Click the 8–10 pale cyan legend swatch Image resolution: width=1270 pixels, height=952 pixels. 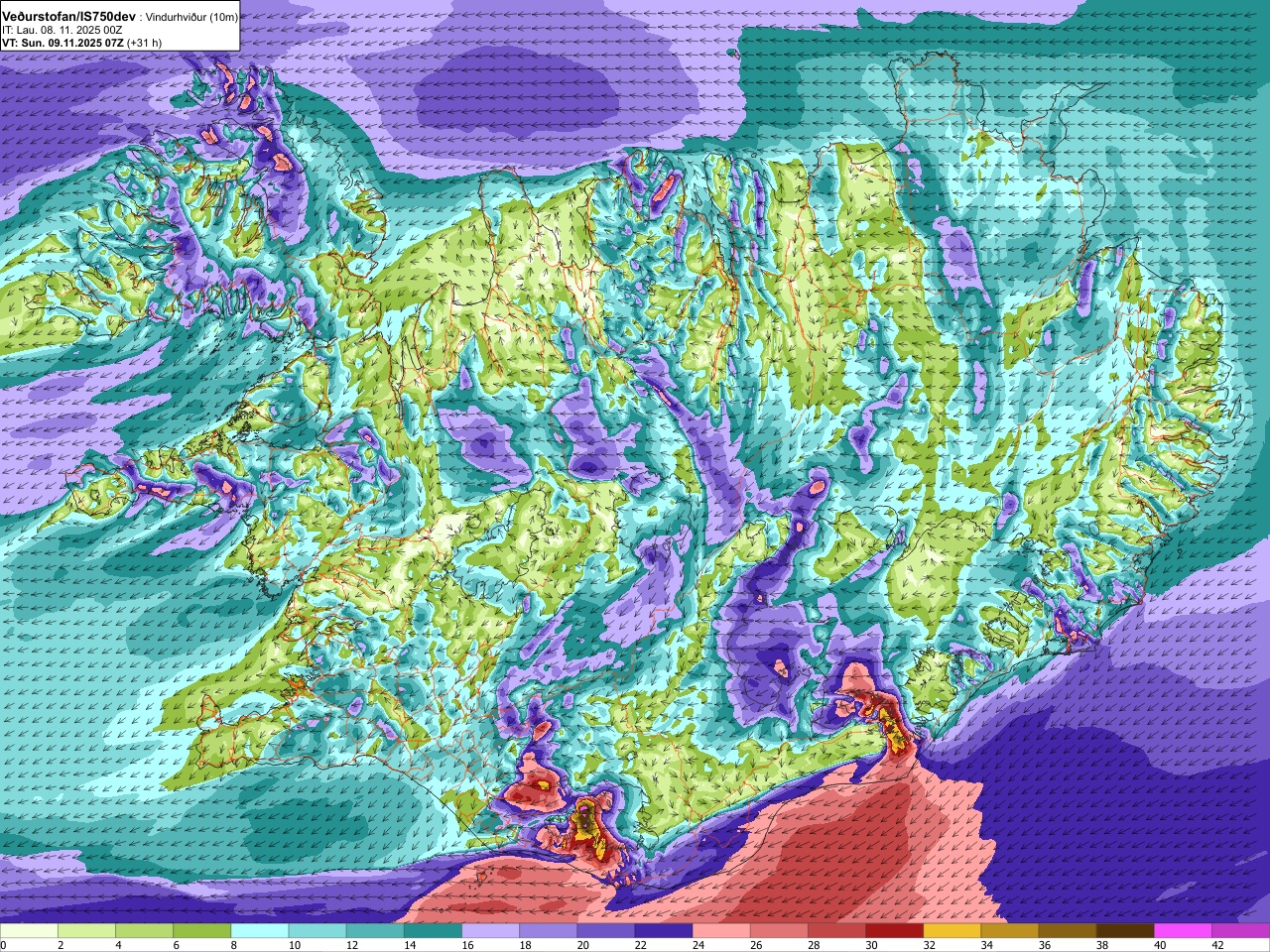pyautogui.click(x=260, y=931)
